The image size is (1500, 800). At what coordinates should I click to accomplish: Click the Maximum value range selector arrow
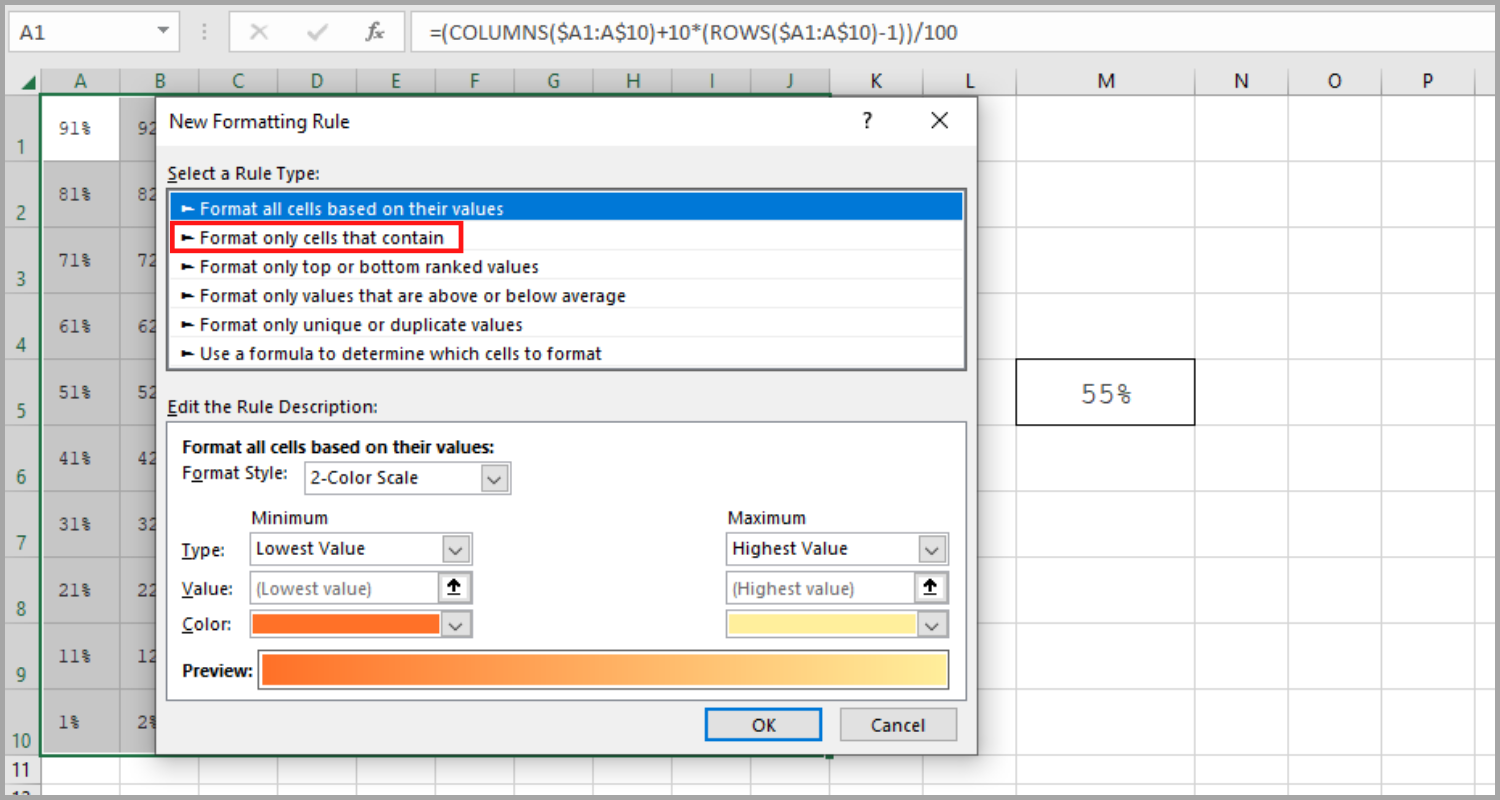[x=930, y=588]
